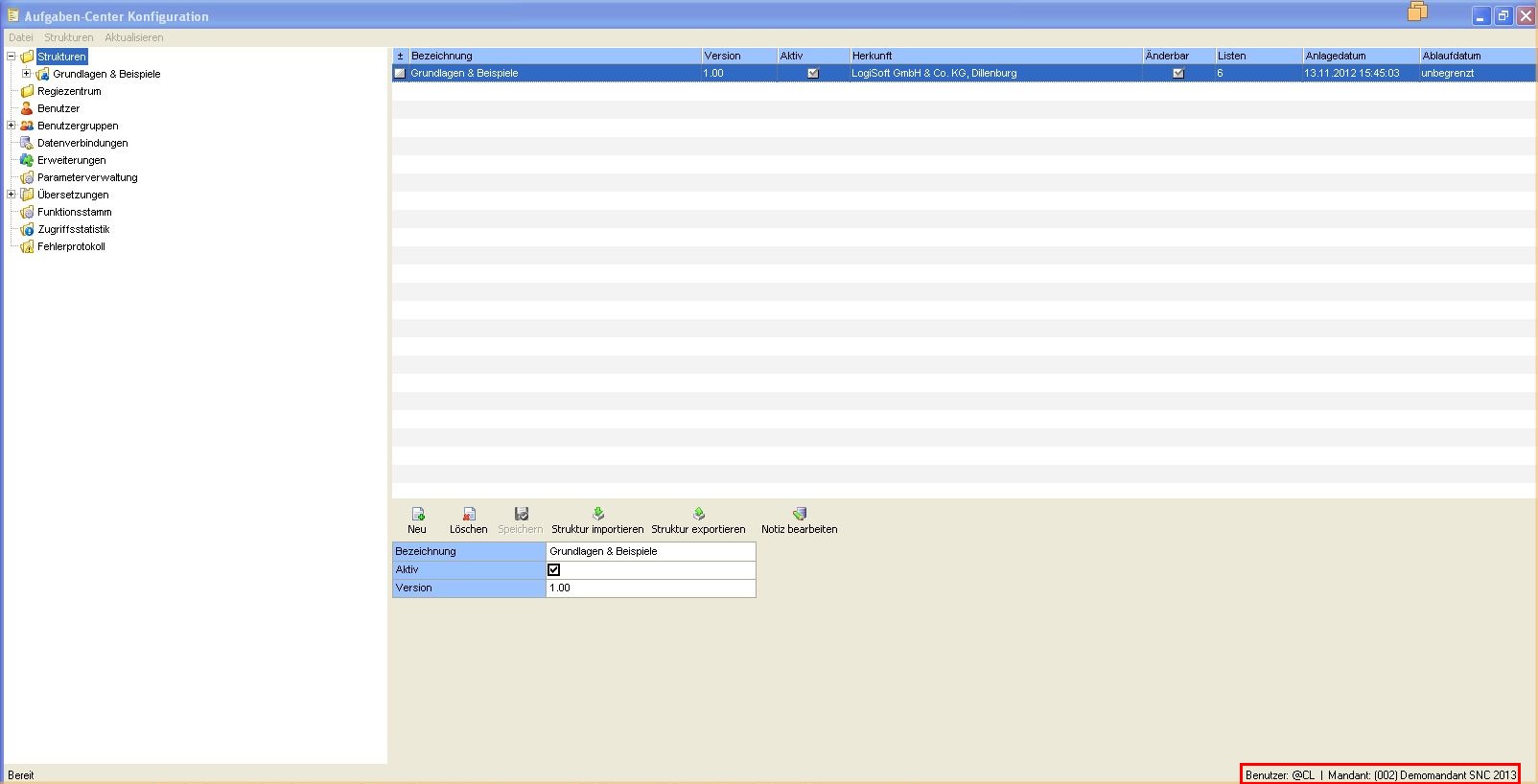Click the 13.11.2012 15:45:03 date cell
This screenshot has height=784, width=1538.
(x=1361, y=73)
